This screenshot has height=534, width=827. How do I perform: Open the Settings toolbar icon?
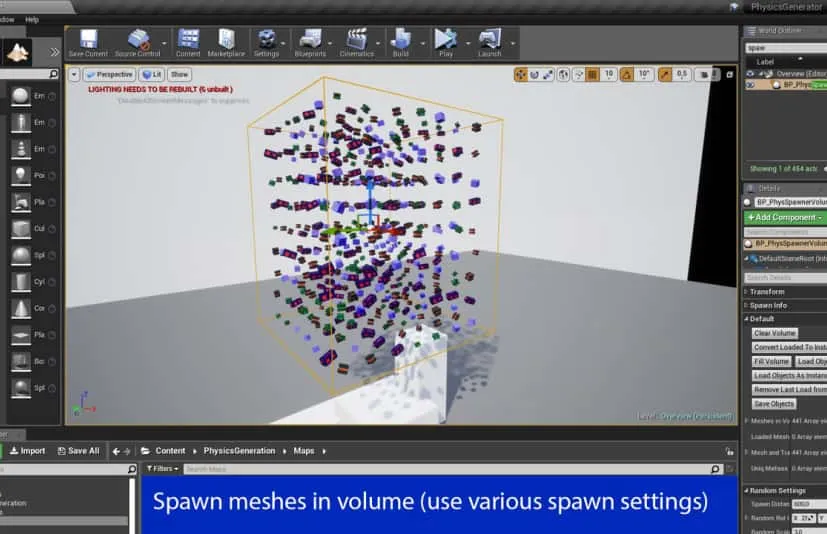pyautogui.click(x=266, y=43)
